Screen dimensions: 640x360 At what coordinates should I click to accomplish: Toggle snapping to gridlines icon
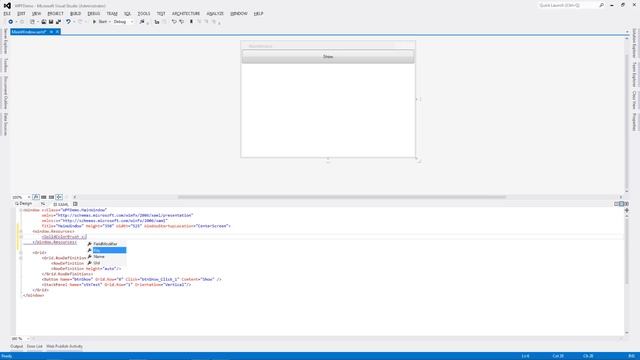point(51,197)
